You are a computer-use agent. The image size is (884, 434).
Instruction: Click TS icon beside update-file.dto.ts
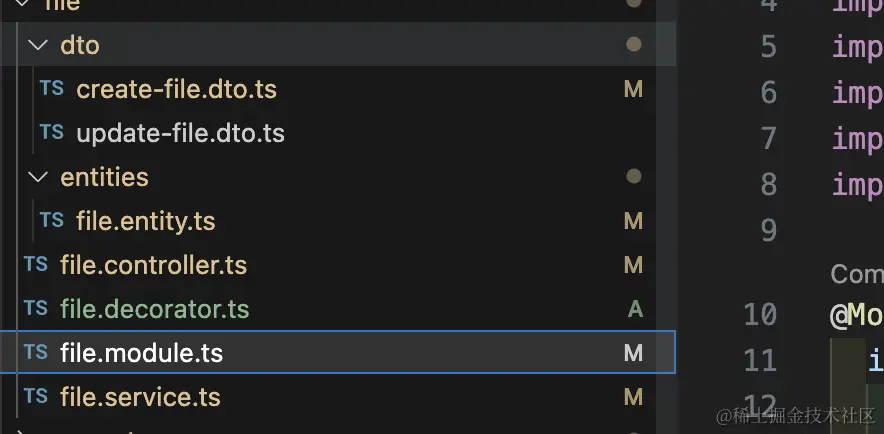[x=51, y=133]
